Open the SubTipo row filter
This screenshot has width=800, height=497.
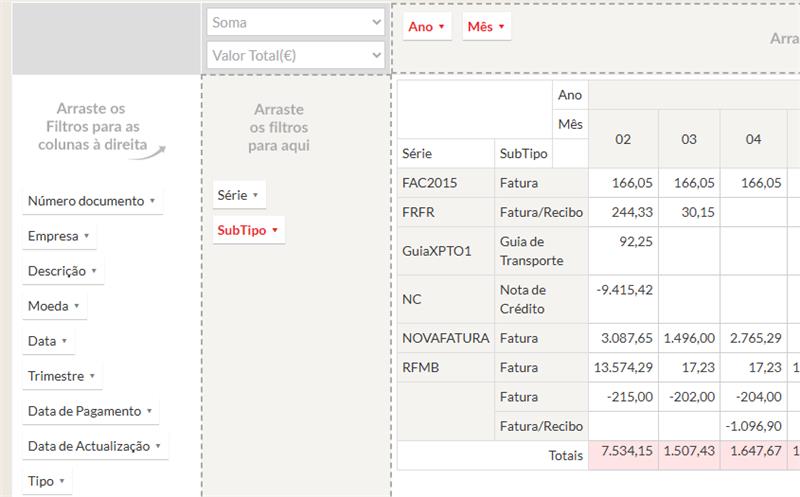pyautogui.click(x=248, y=230)
